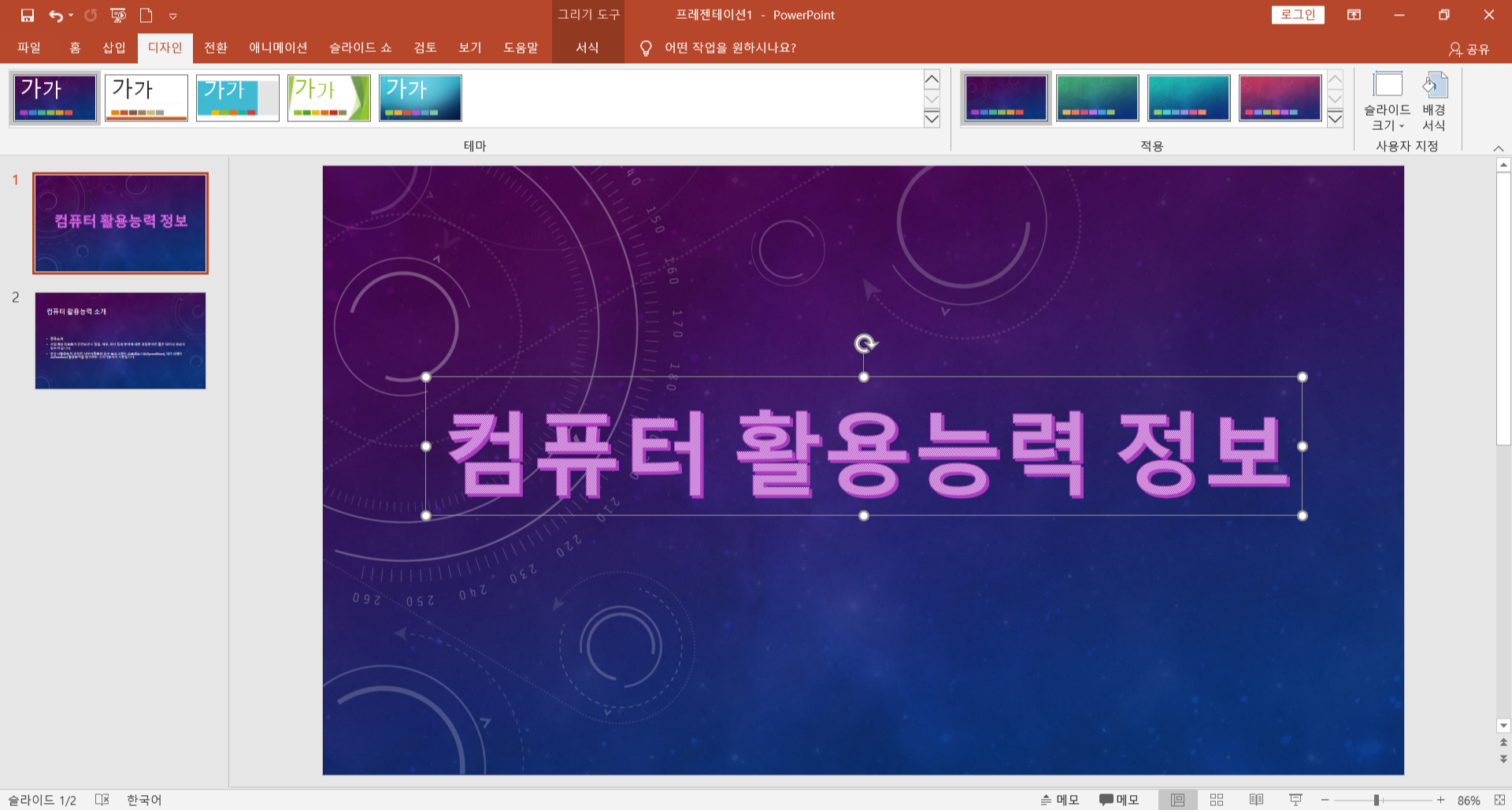The width and height of the screenshot is (1512, 810).
Task: Toggle the comments 메모 pane
Action: (1119, 800)
